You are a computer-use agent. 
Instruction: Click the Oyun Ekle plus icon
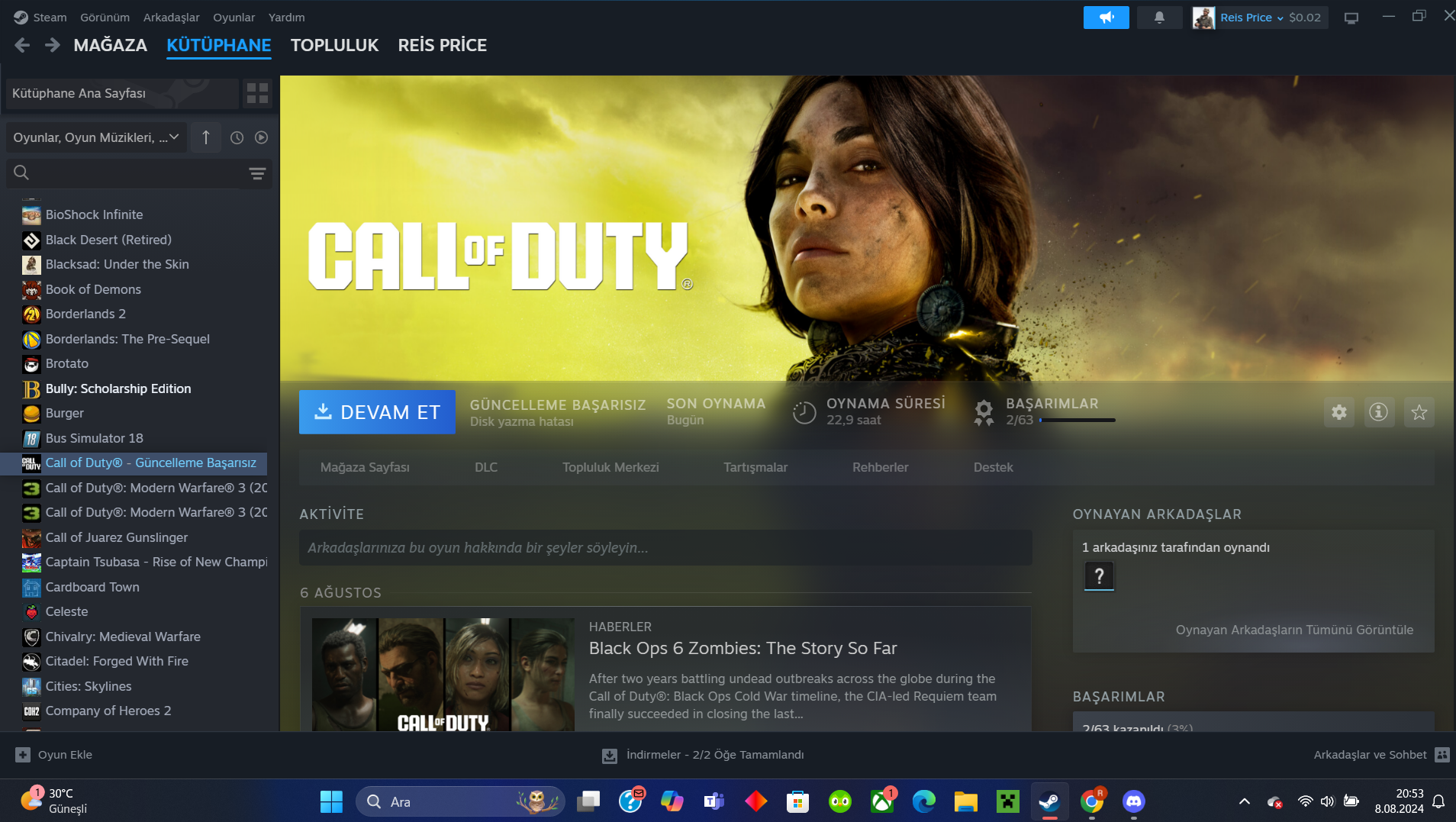click(x=23, y=755)
